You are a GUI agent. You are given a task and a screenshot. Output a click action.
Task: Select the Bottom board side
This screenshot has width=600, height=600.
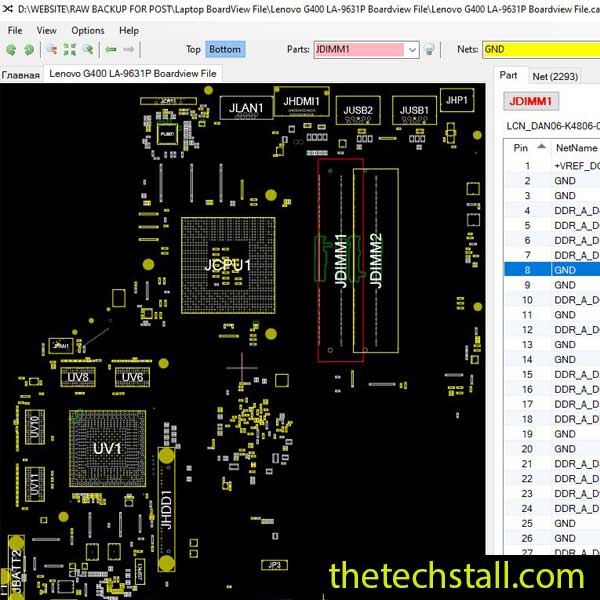tap(225, 49)
